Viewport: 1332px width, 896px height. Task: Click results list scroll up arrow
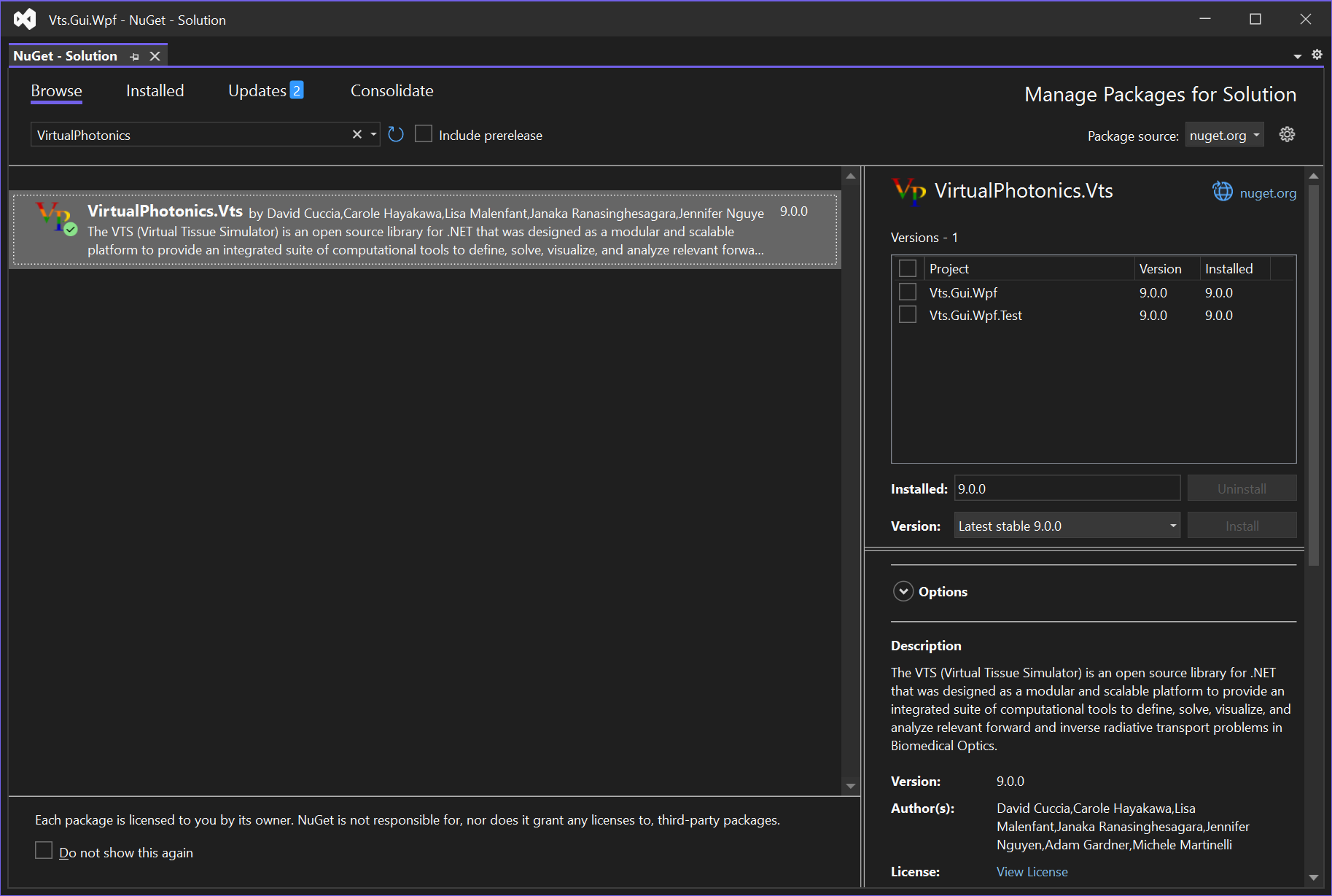850,176
